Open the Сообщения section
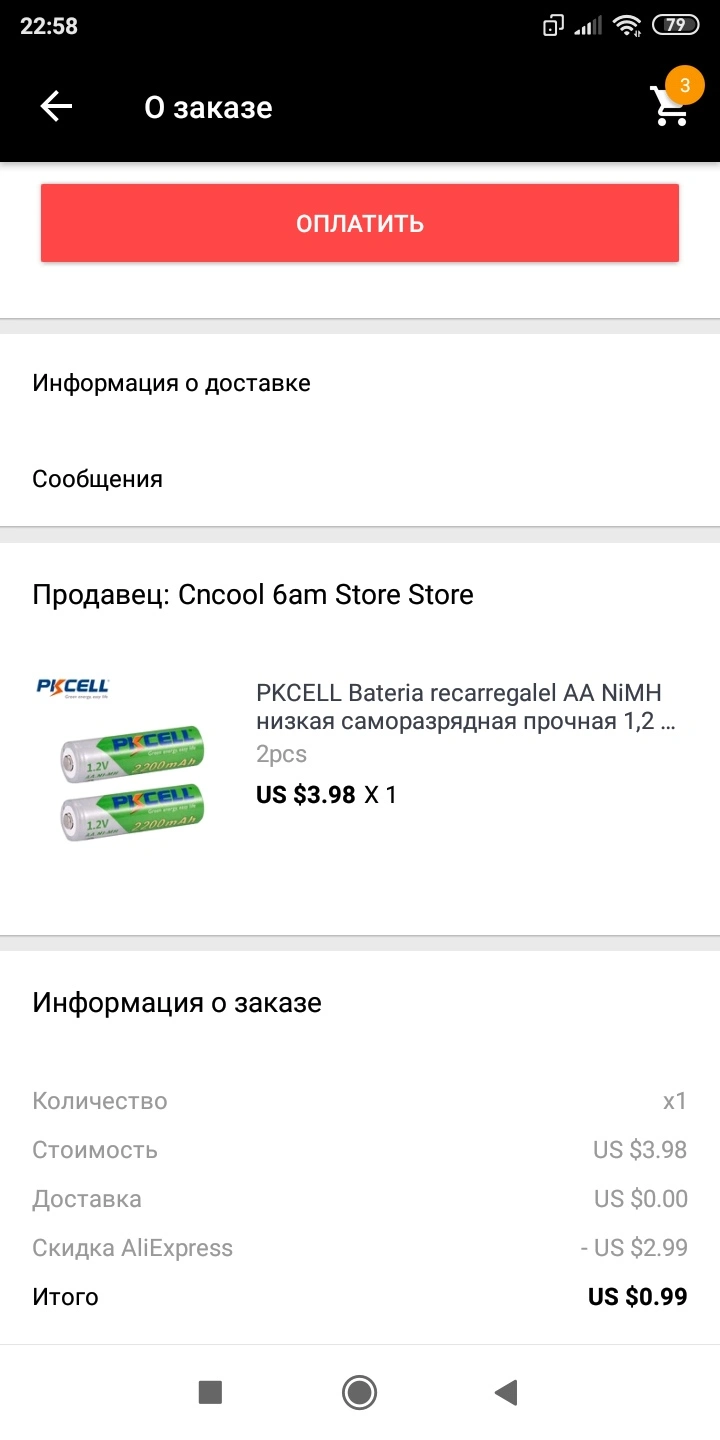This screenshot has width=720, height=1440. coord(360,479)
